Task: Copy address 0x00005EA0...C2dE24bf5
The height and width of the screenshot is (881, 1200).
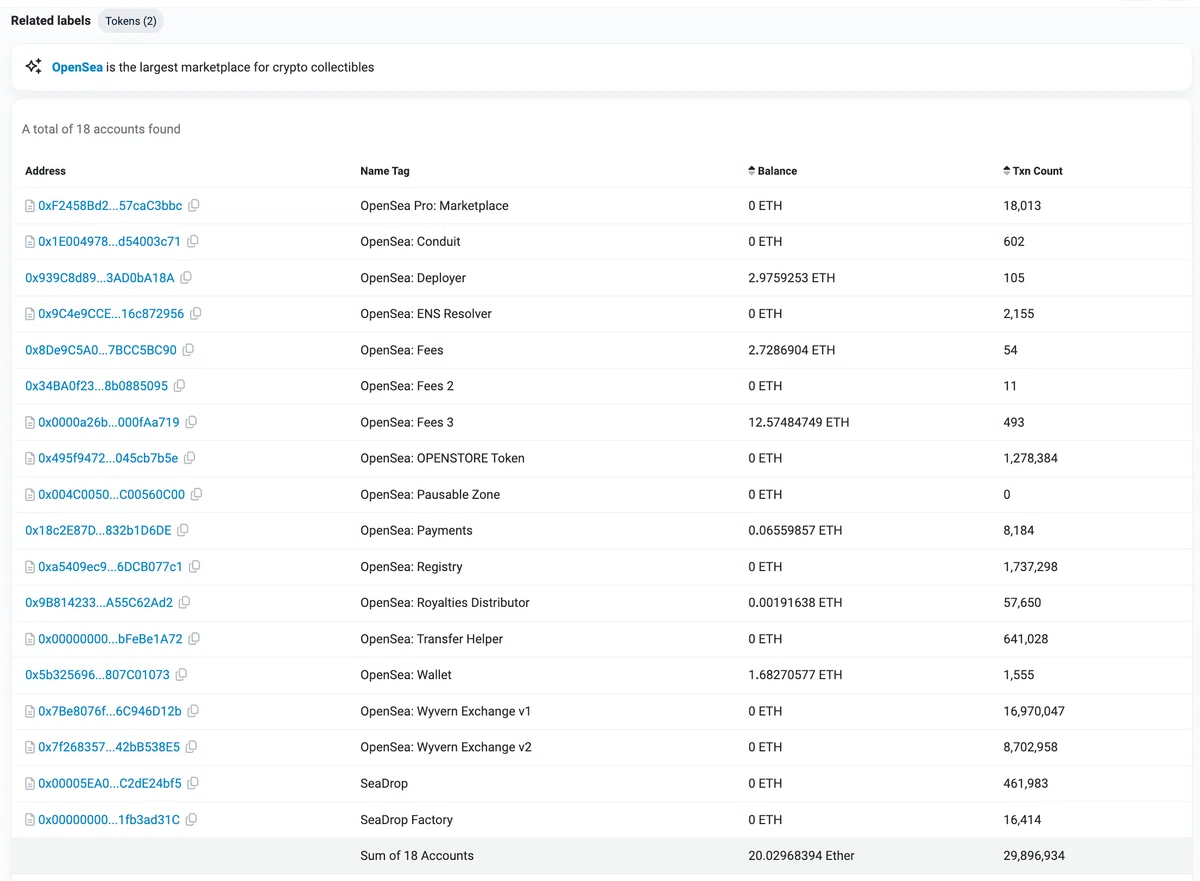Action: (194, 783)
